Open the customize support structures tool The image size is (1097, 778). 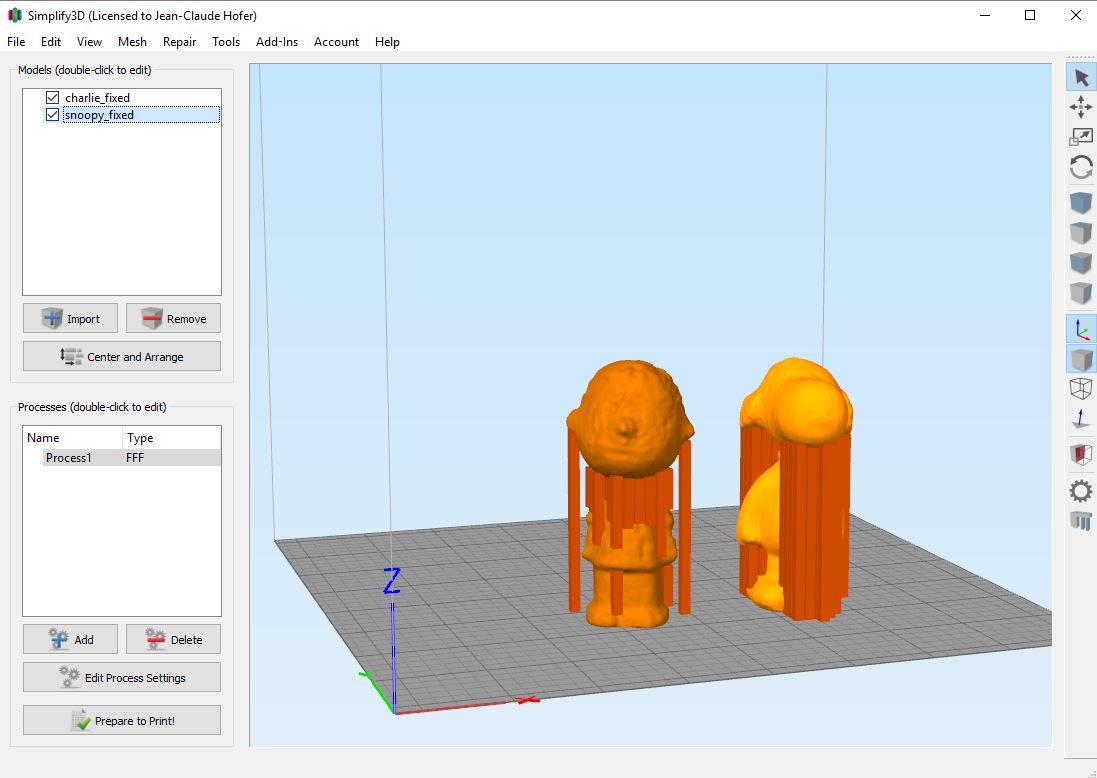pos(1081,521)
